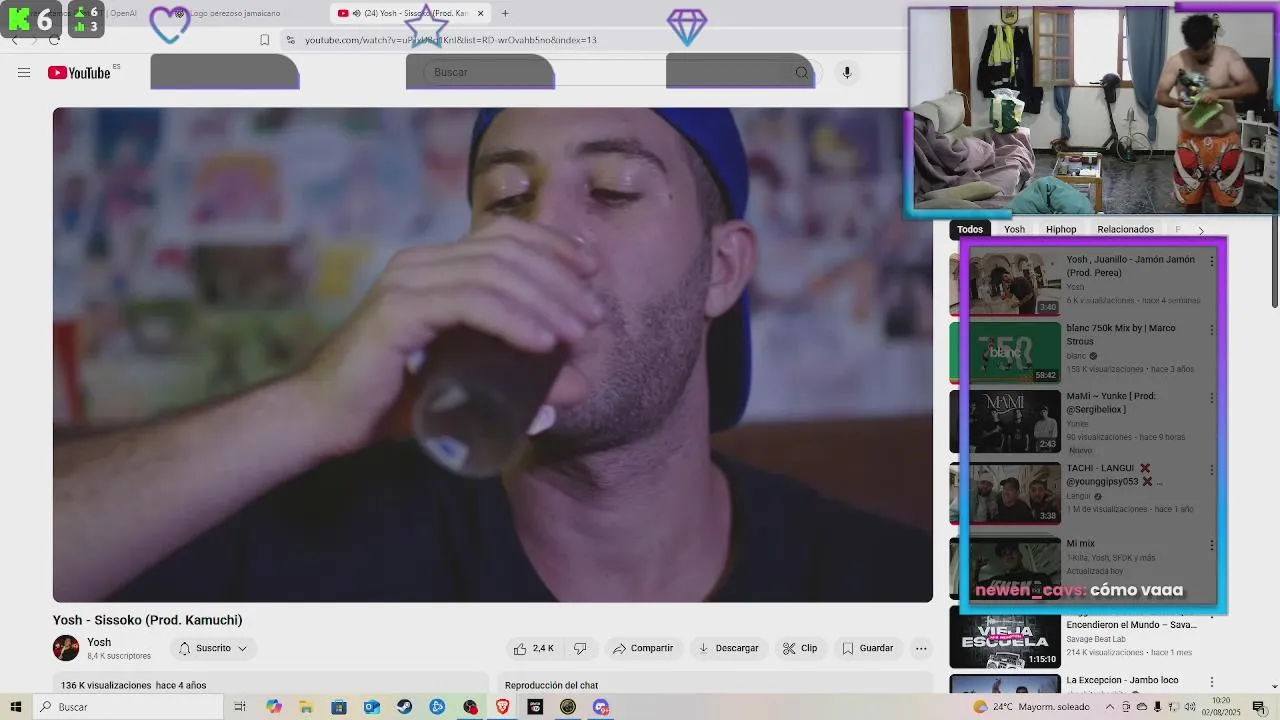Open title 'blanc 750k Mix by | Marco Strous'
The width and height of the screenshot is (1280, 720).
pyautogui.click(x=1121, y=334)
